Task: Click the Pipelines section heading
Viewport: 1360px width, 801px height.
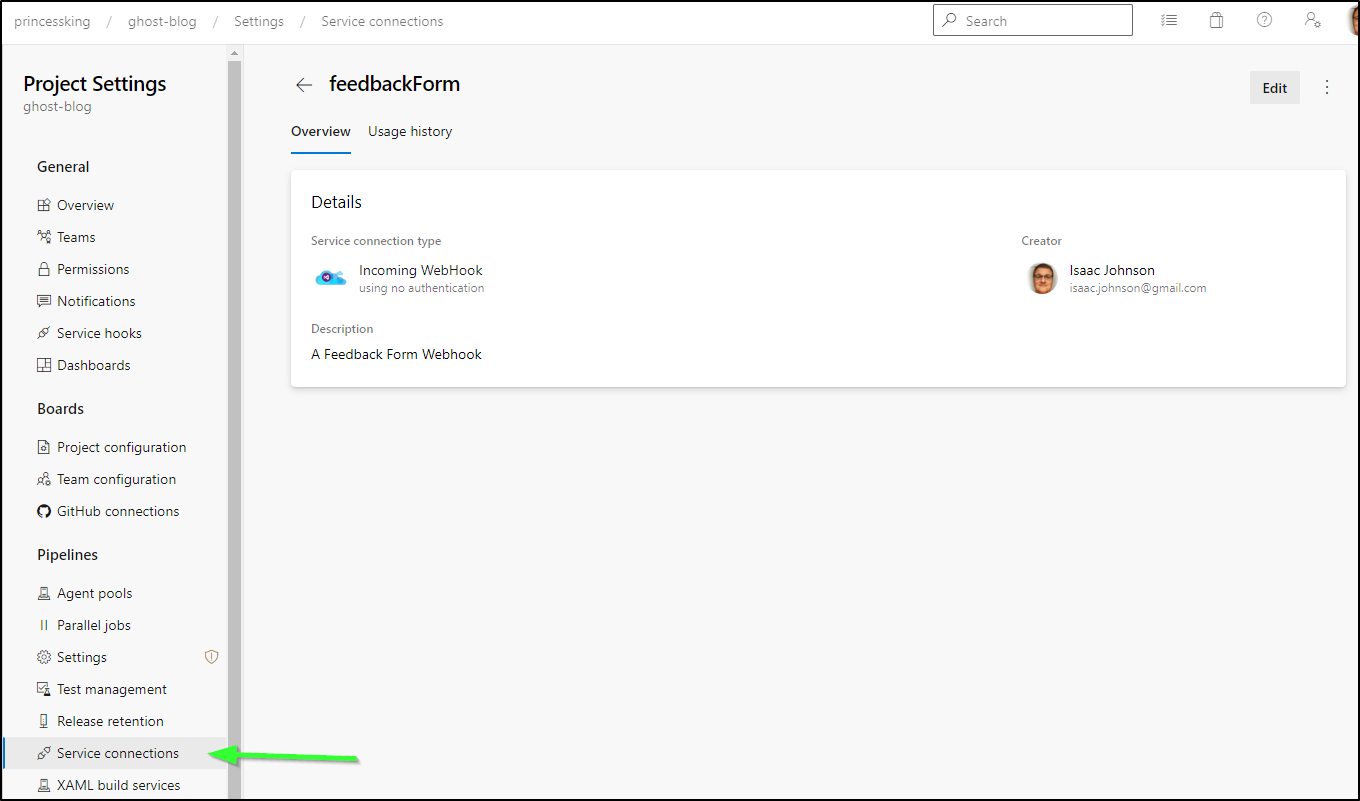Action: point(68,555)
